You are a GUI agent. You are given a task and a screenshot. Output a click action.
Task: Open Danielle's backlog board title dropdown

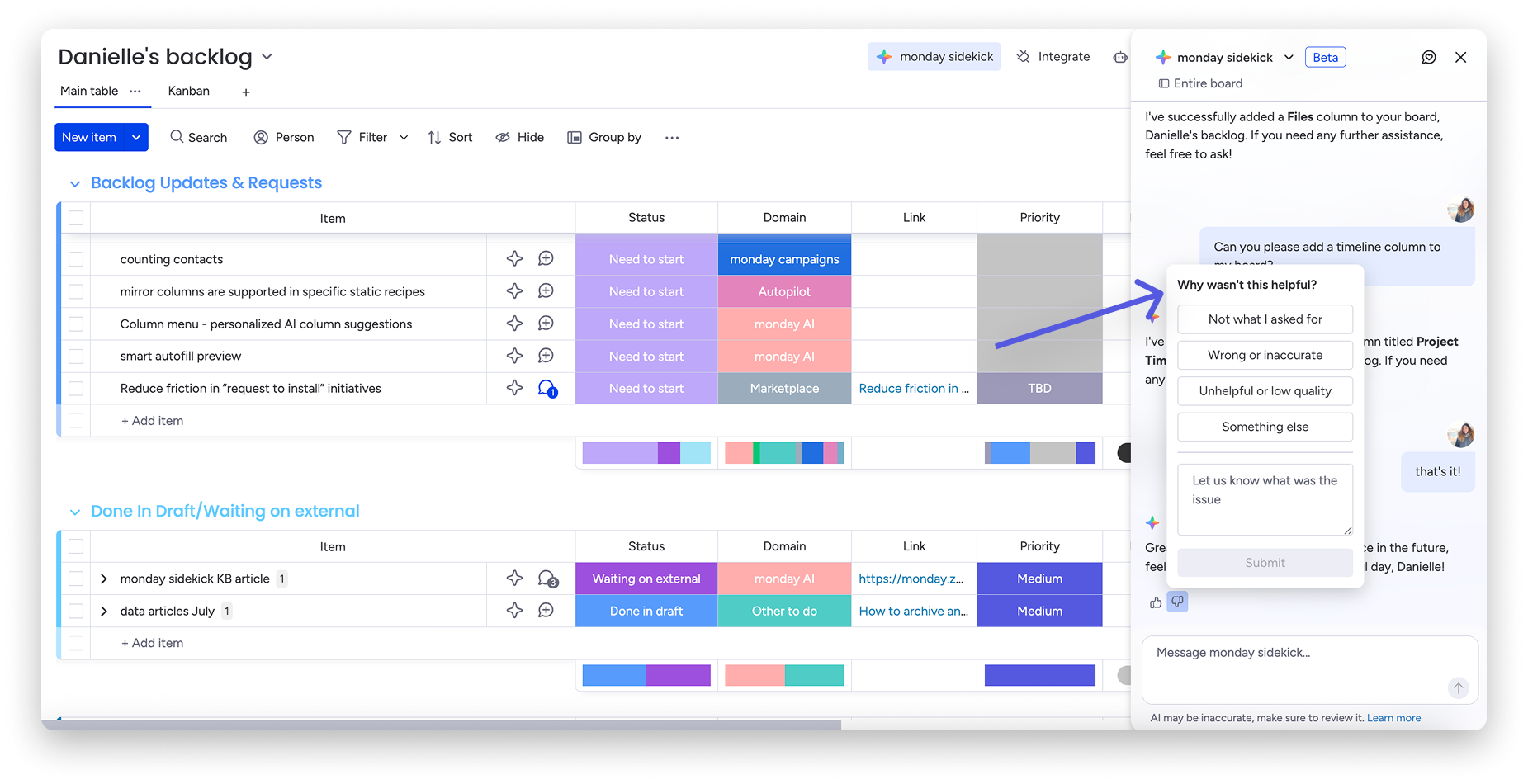[x=267, y=57]
